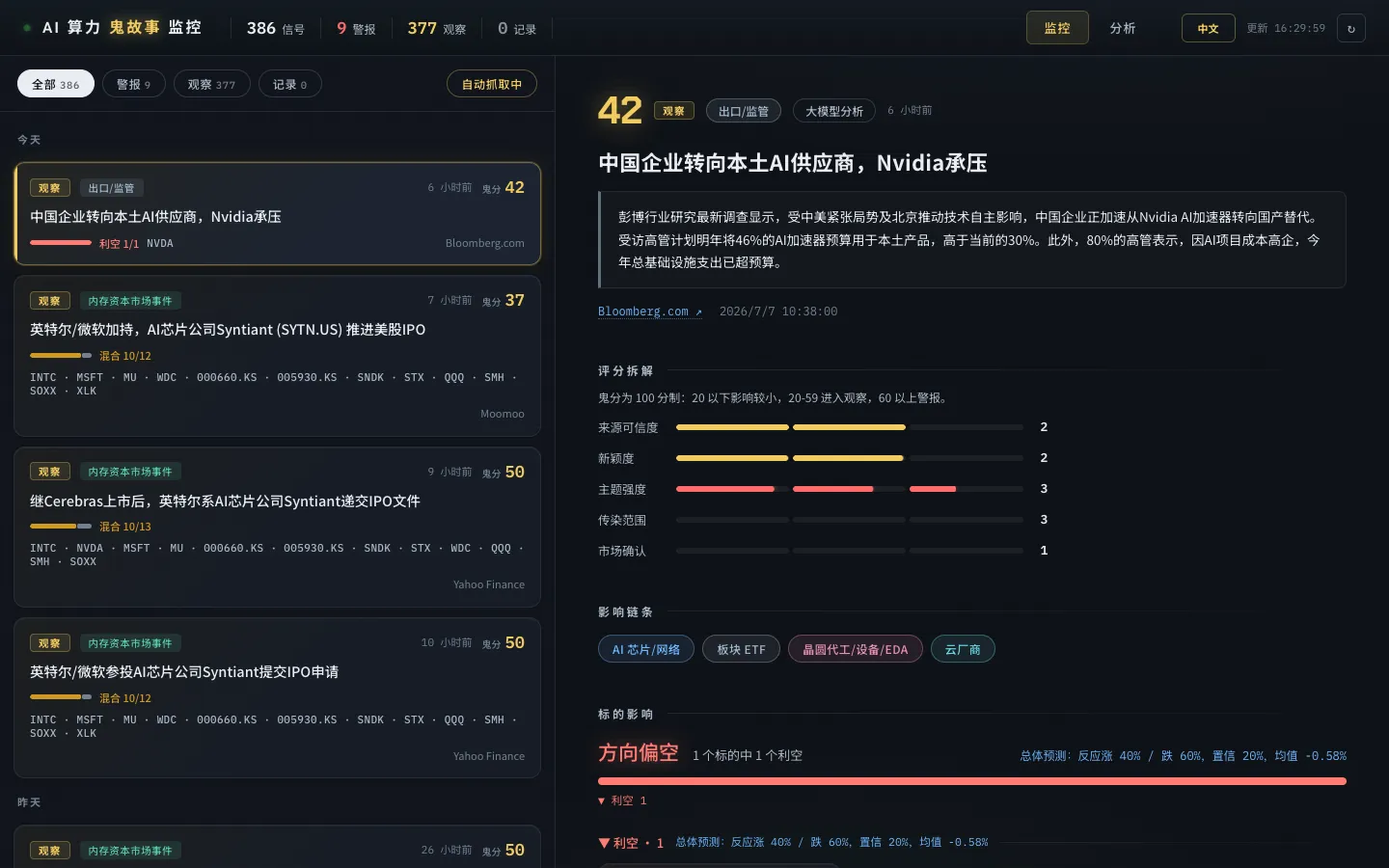Switch to the 监控 view

(1057, 28)
